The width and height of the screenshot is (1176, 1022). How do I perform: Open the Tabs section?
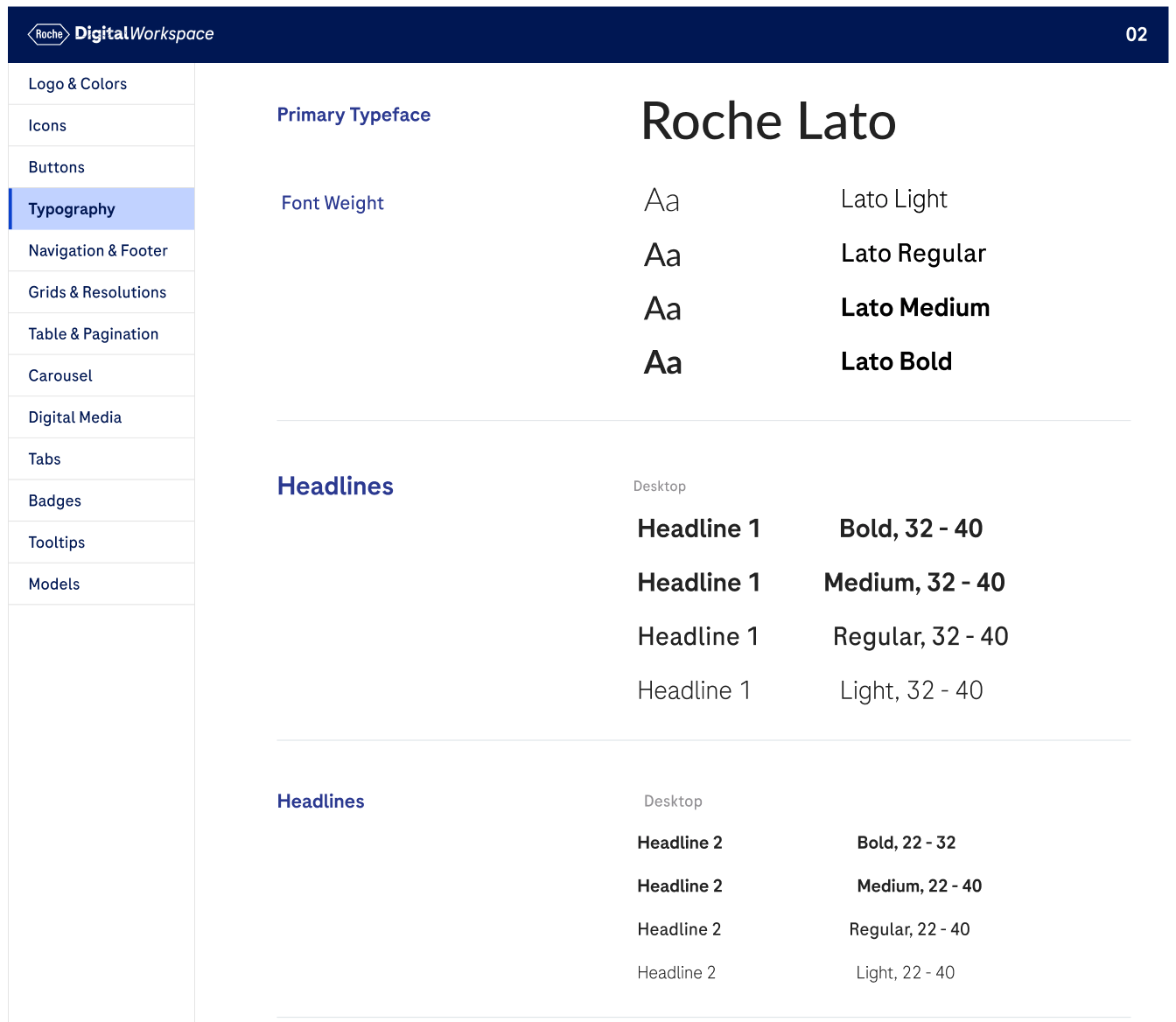point(45,459)
